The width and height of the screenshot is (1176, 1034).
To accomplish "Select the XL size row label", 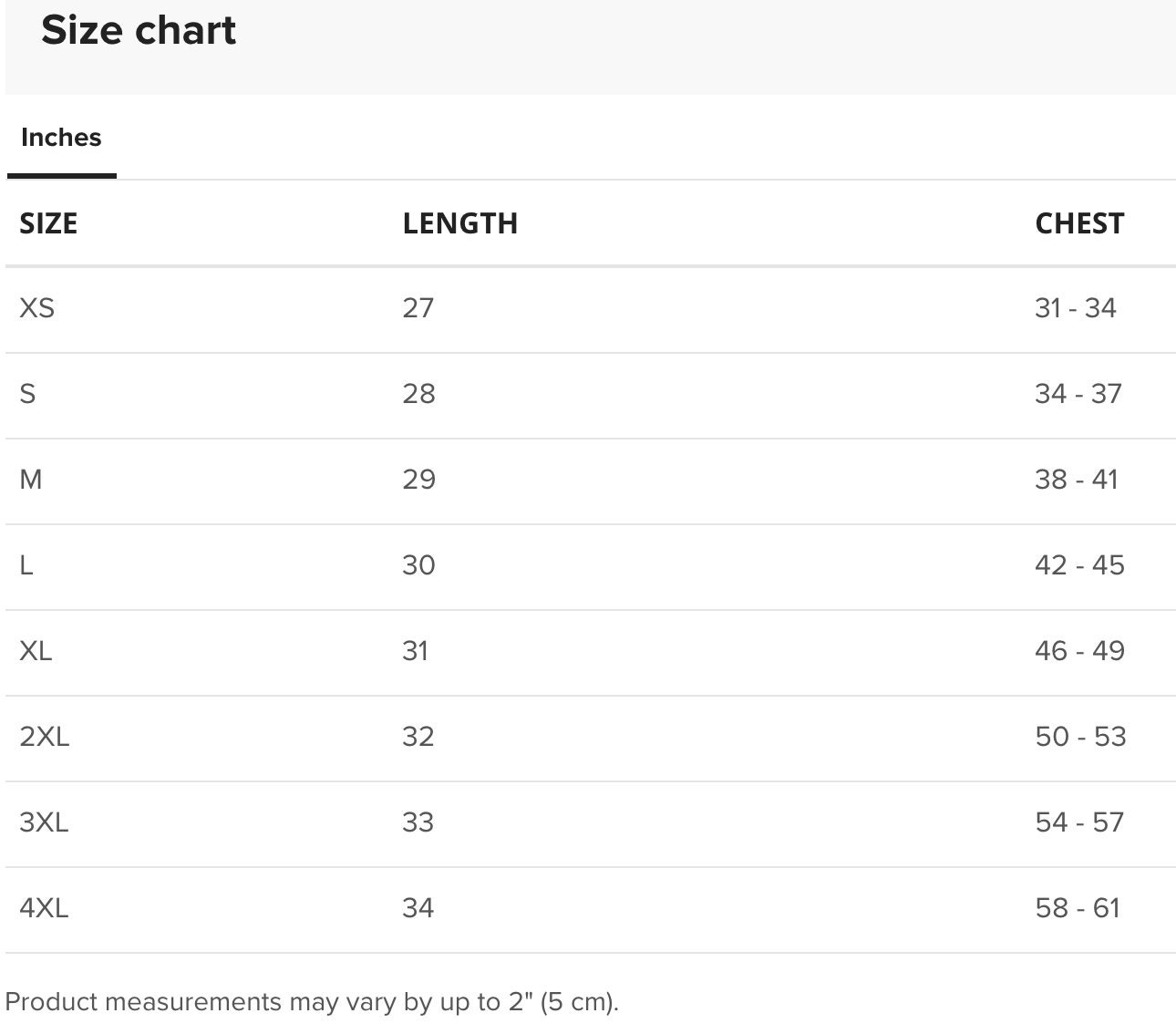I will coord(36,651).
